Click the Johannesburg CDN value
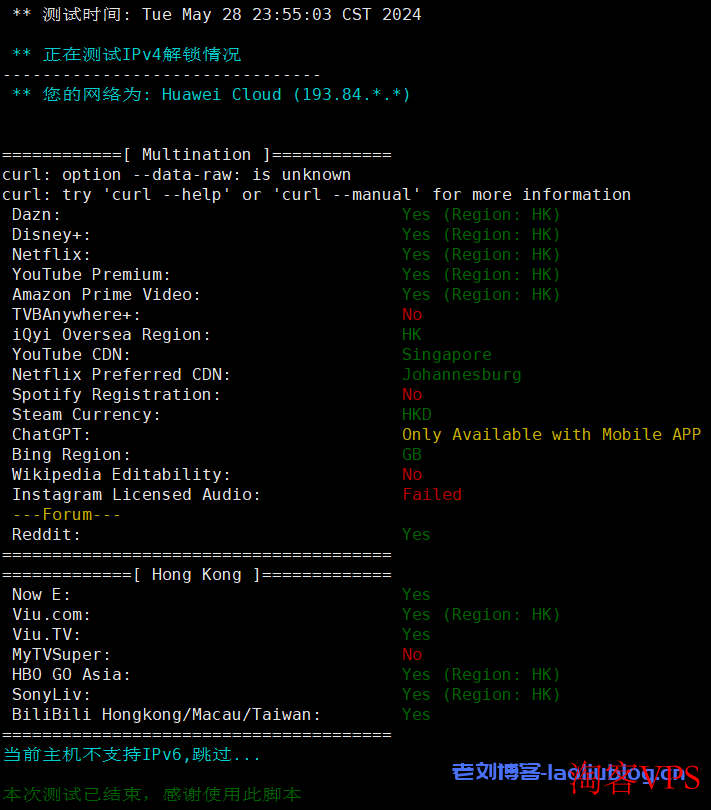Screen dimensions: 711x810 (x=461, y=374)
